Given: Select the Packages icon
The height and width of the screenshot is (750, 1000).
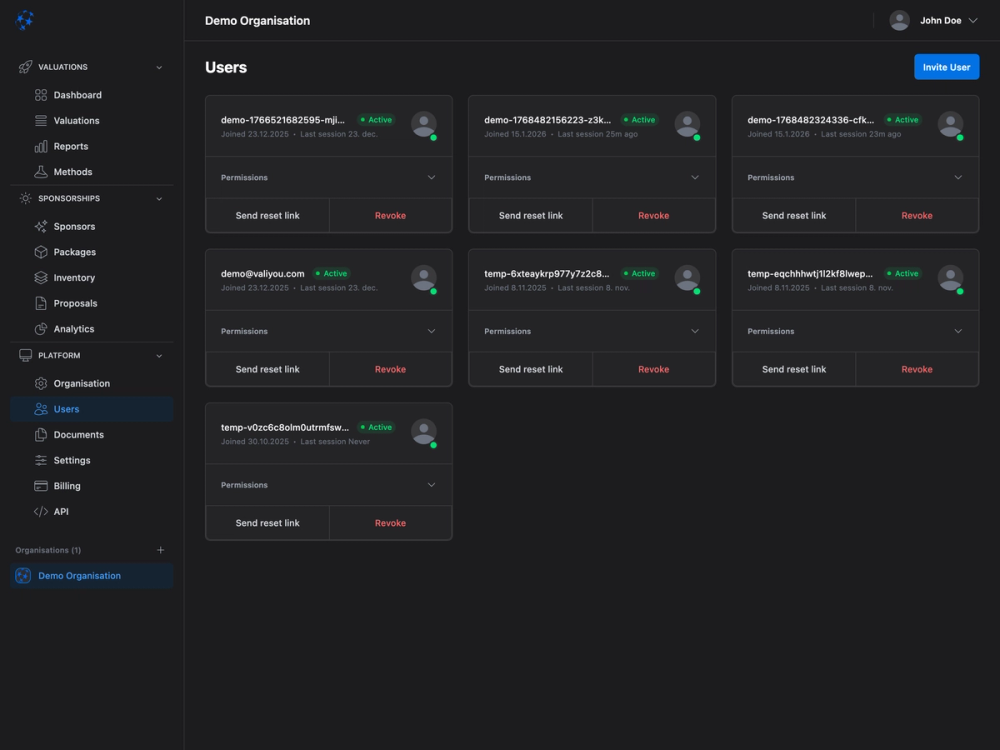Looking at the screenshot, I should 39,252.
